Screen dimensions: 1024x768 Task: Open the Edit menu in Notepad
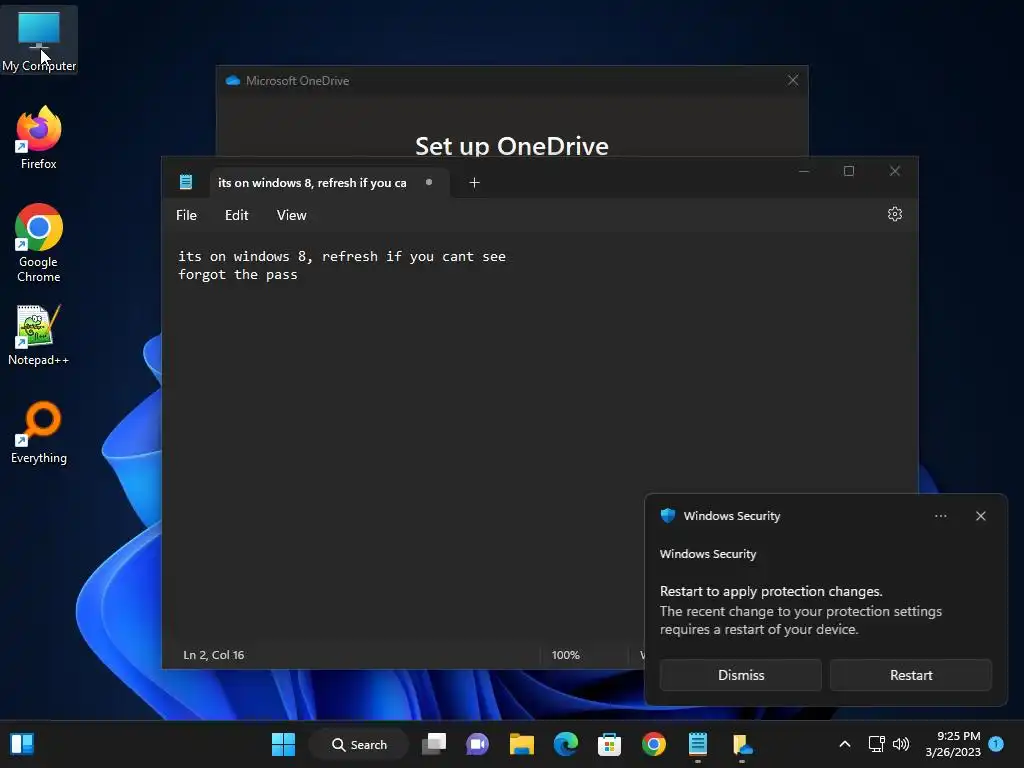(236, 215)
